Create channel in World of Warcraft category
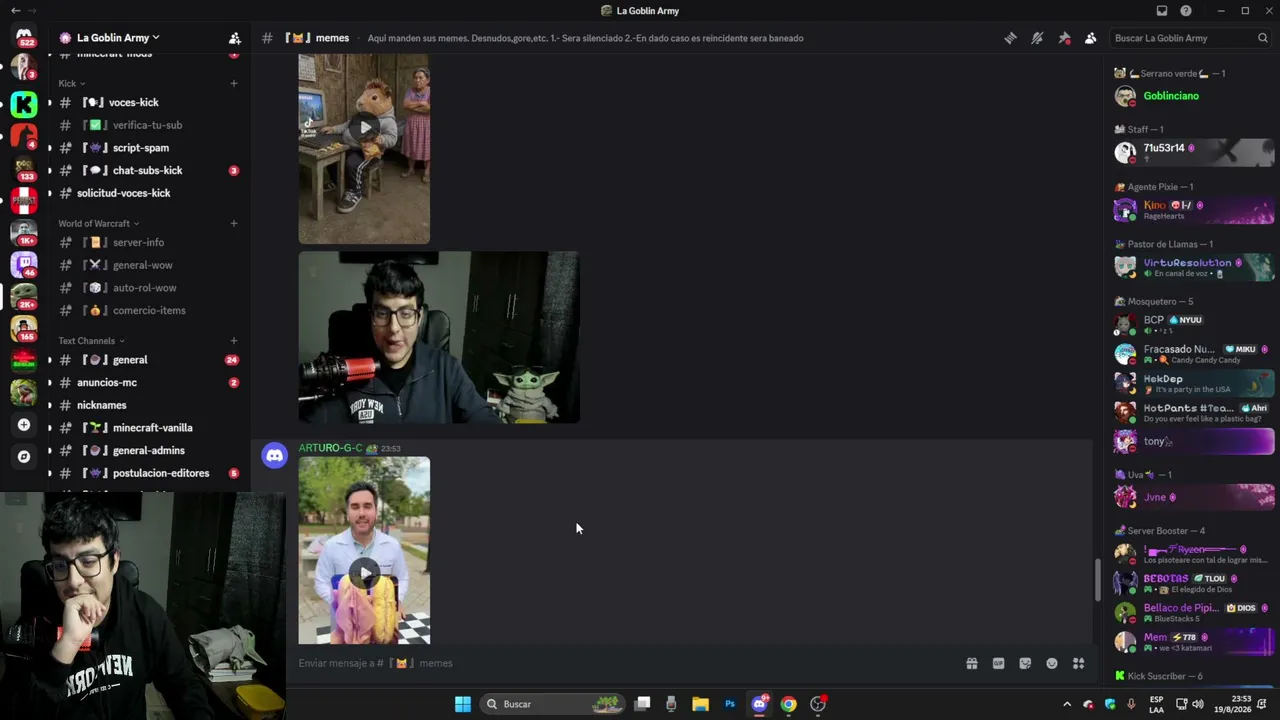 pyautogui.click(x=234, y=223)
